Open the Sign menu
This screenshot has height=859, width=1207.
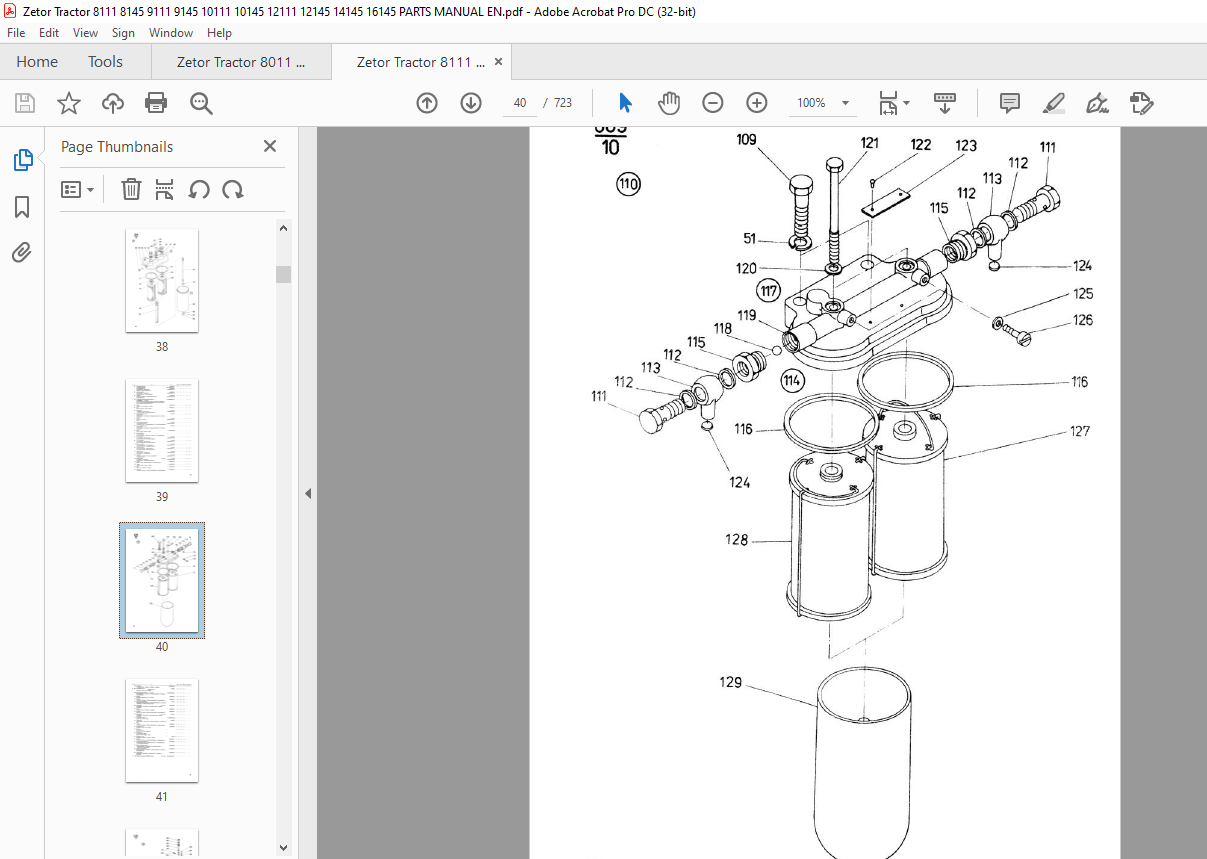(x=123, y=33)
